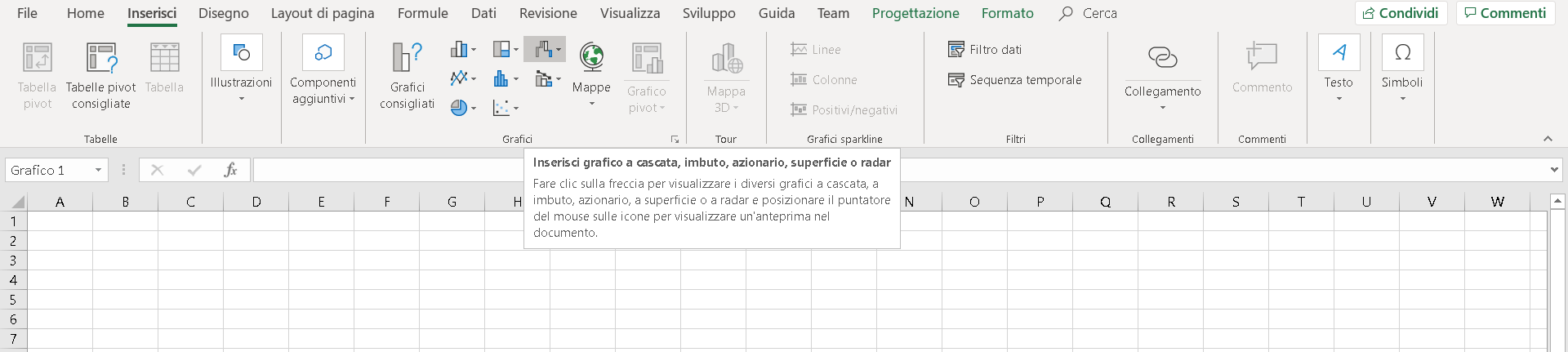
Task: Open the Simboli dropdown menu
Action: [1402, 70]
